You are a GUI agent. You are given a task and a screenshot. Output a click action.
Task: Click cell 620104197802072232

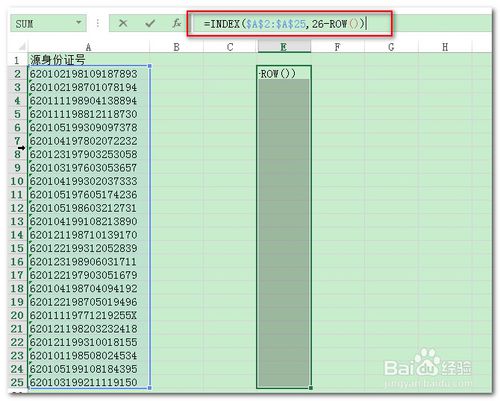click(x=89, y=141)
